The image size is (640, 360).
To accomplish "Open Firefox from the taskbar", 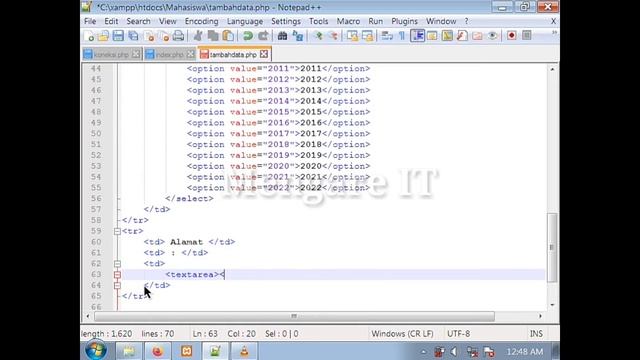I will click(158, 351).
